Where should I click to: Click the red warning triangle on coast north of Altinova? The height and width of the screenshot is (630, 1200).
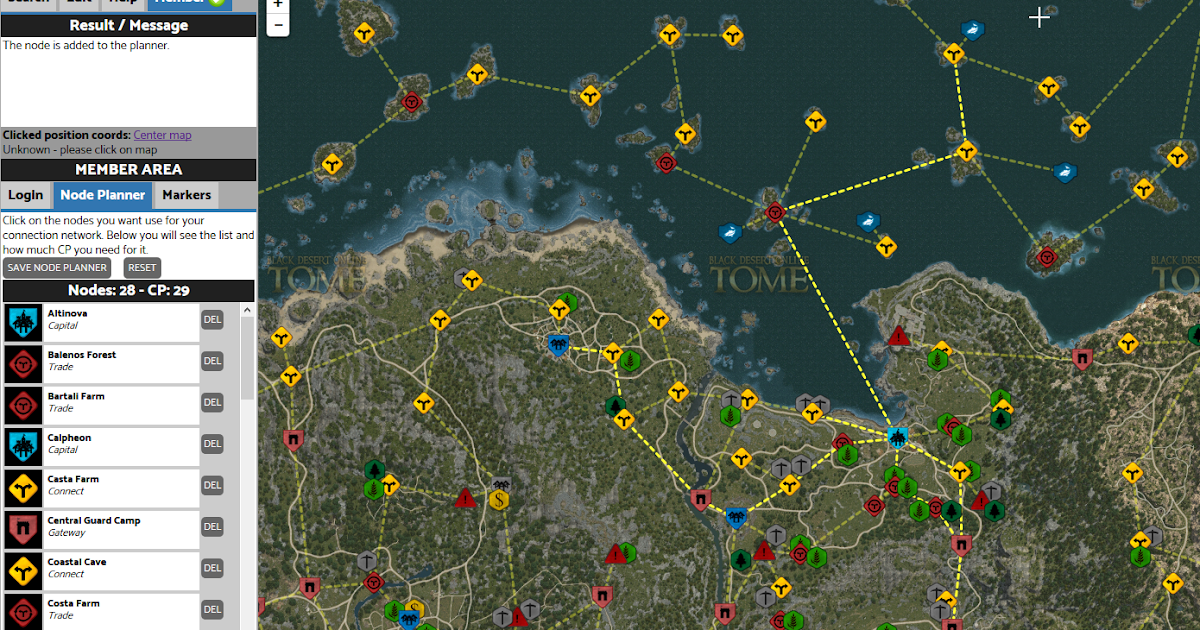click(898, 336)
